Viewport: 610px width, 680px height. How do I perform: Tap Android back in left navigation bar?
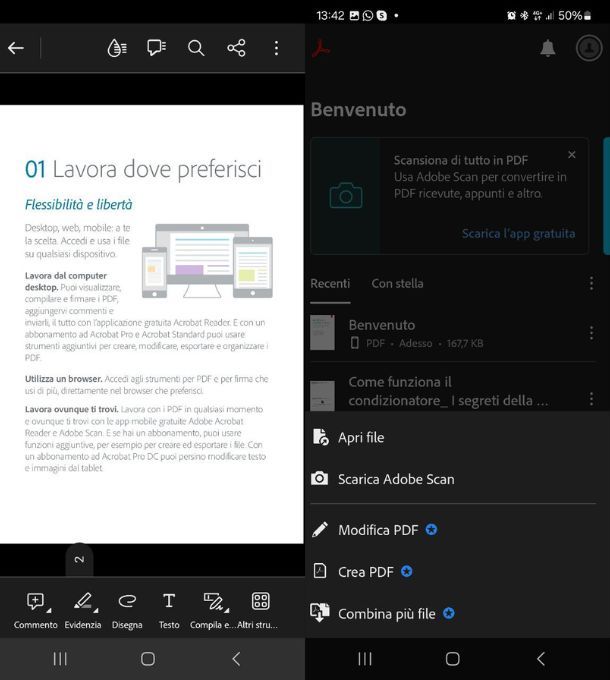[x=236, y=659]
